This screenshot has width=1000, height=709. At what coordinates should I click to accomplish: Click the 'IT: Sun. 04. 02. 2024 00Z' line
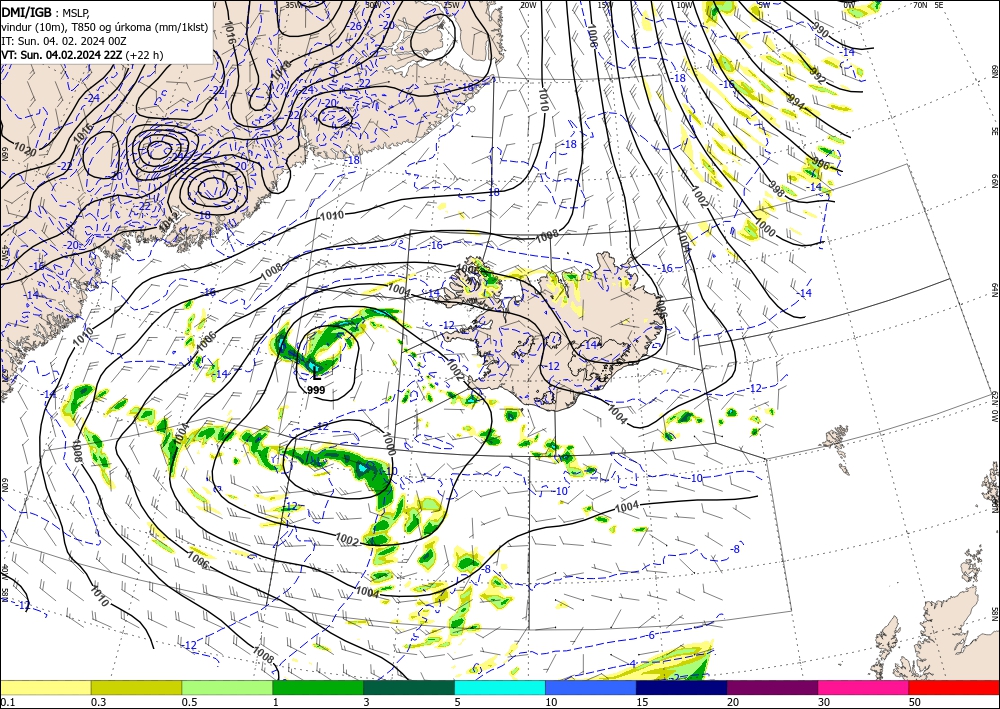click(64, 41)
